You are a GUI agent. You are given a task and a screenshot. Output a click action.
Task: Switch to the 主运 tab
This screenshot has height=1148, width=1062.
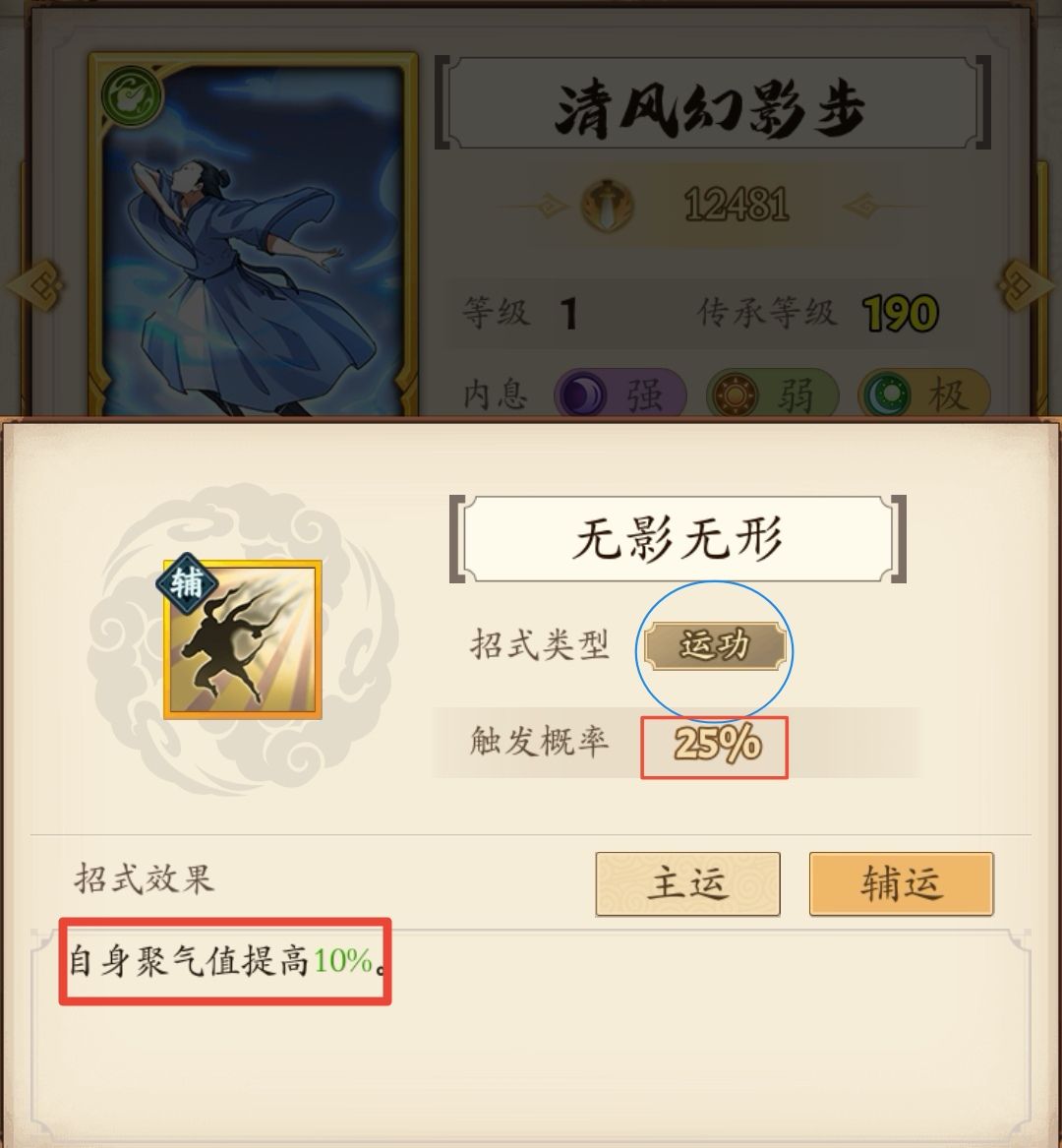687,883
